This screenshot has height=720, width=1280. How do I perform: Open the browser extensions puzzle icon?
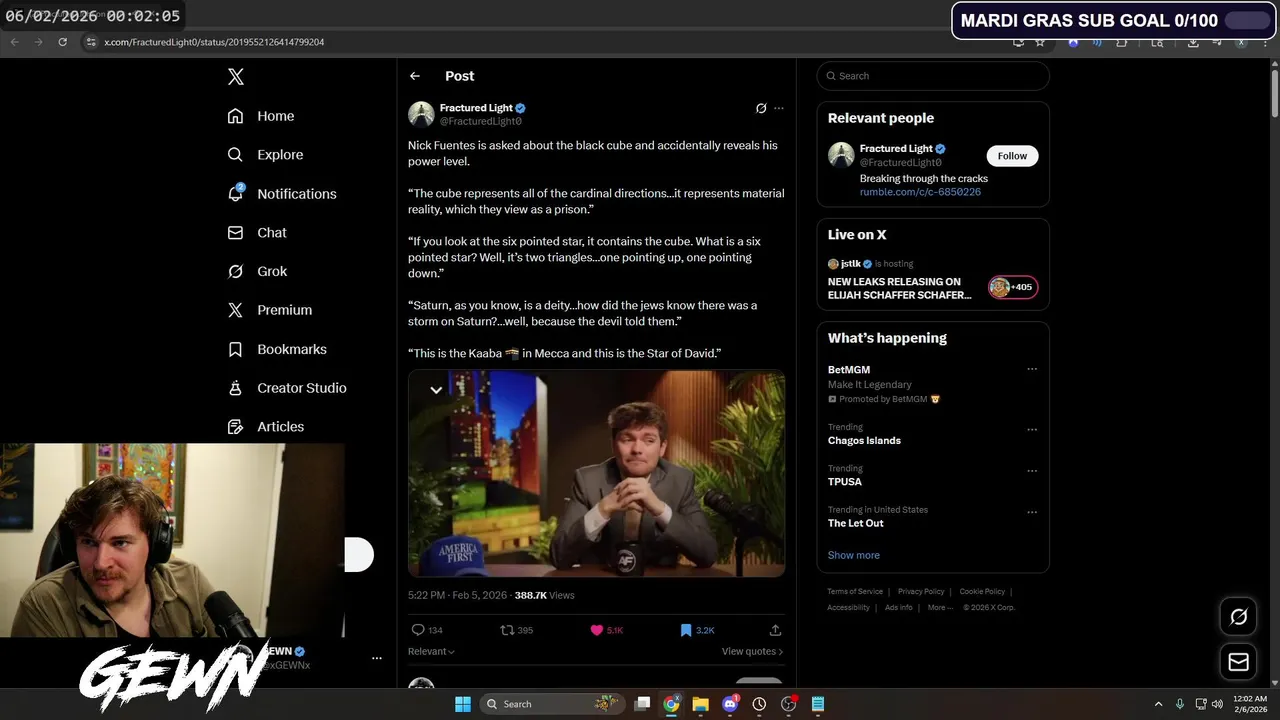1122,42
